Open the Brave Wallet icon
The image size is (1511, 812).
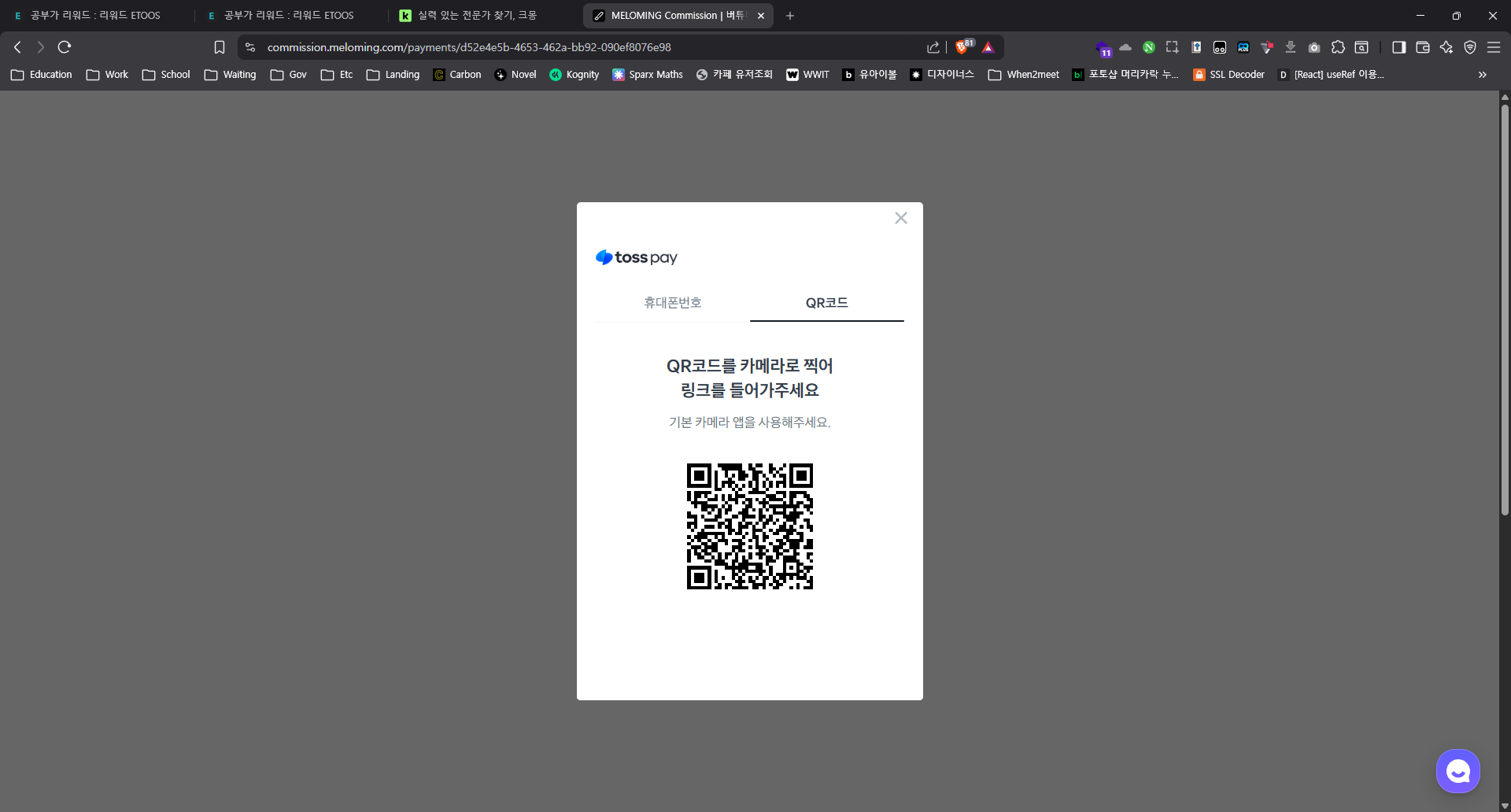click(1422, 47)
